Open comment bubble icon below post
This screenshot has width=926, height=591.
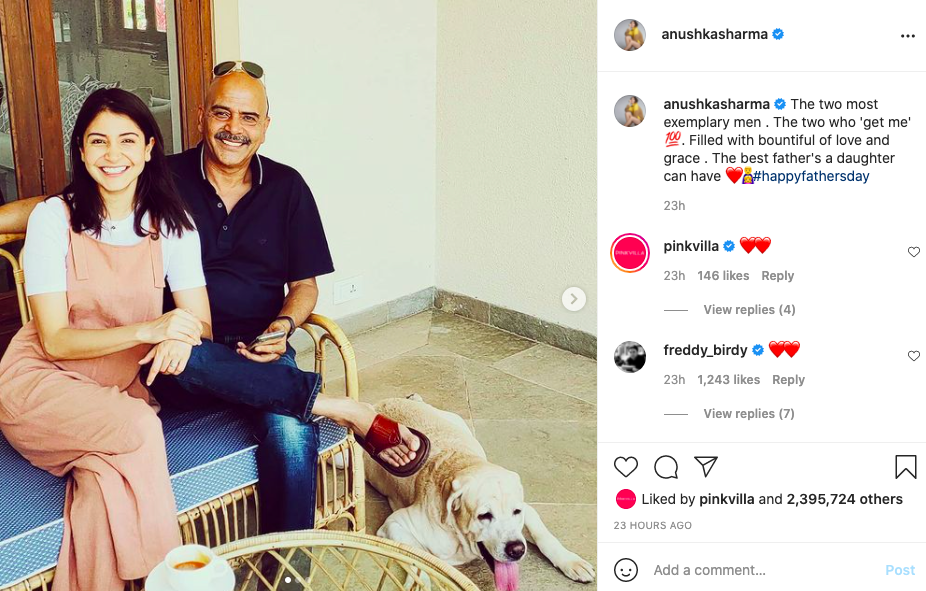coord(666,467)
